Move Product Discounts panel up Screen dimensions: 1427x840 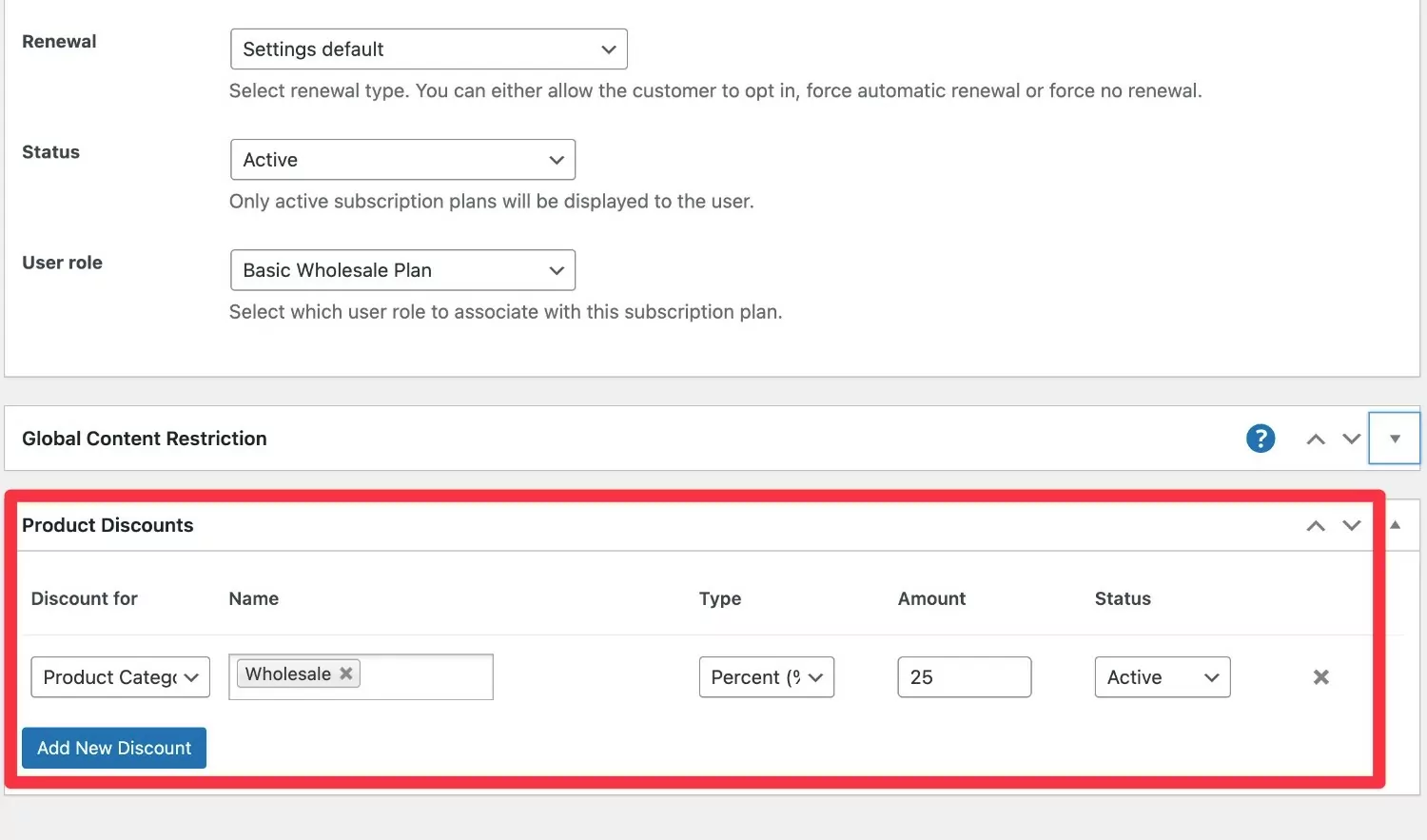[1316, 525]
